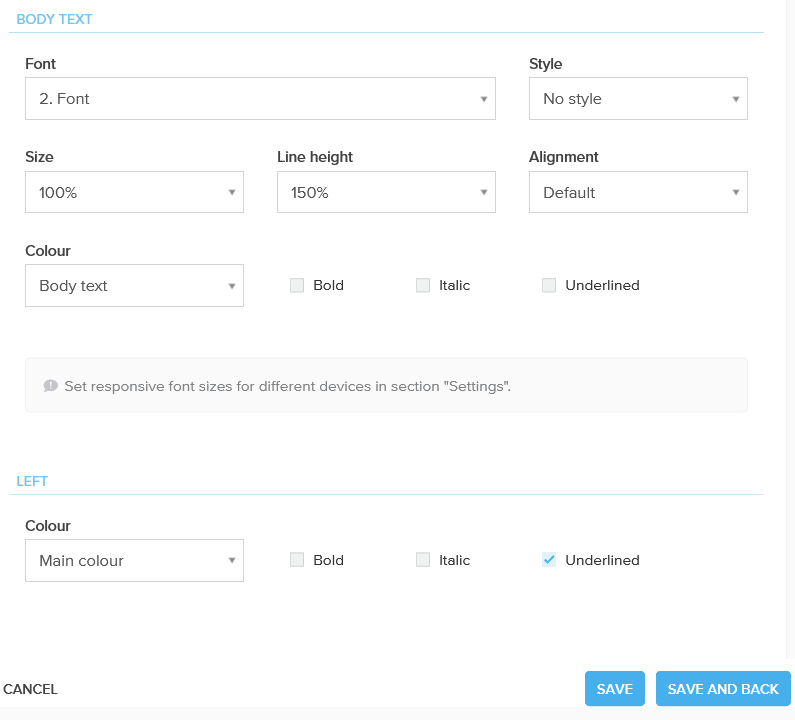Uncheck Underlined in the Left section
Image resolution: width=795 pixels, height=720 pixels.
[x=549, y=560]
